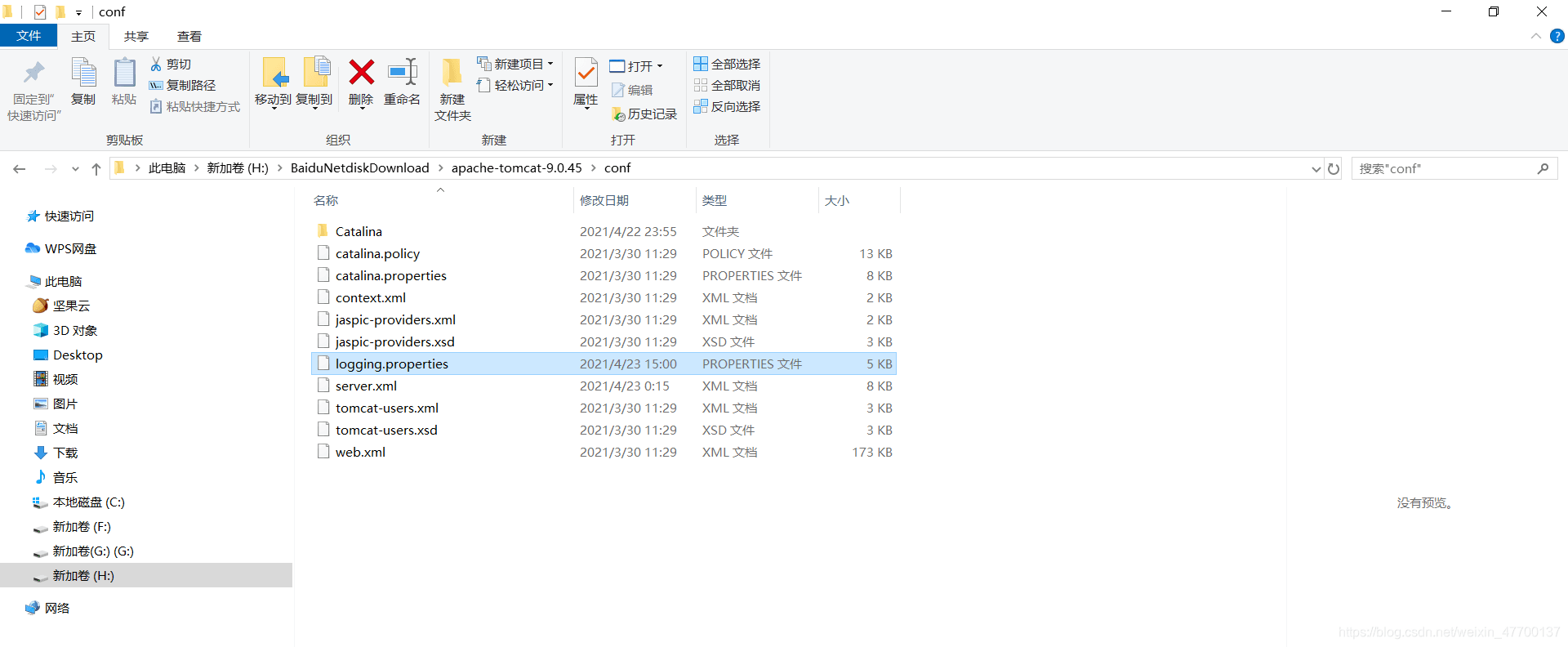This screenshot has height=647, width=1568.
Task: Click Pin to Quick Access icon
Action: [33, 74]
